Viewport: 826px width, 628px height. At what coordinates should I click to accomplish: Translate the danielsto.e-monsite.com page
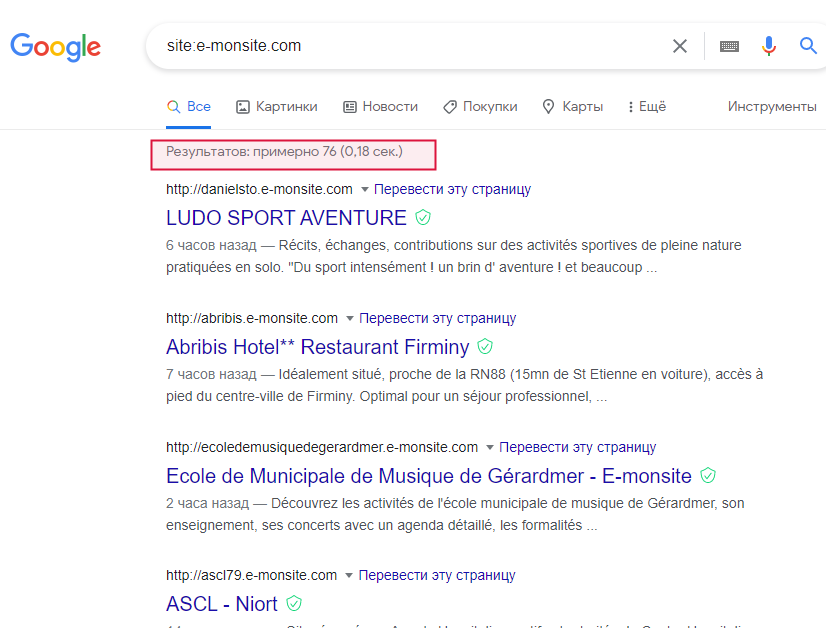[452, 189]
